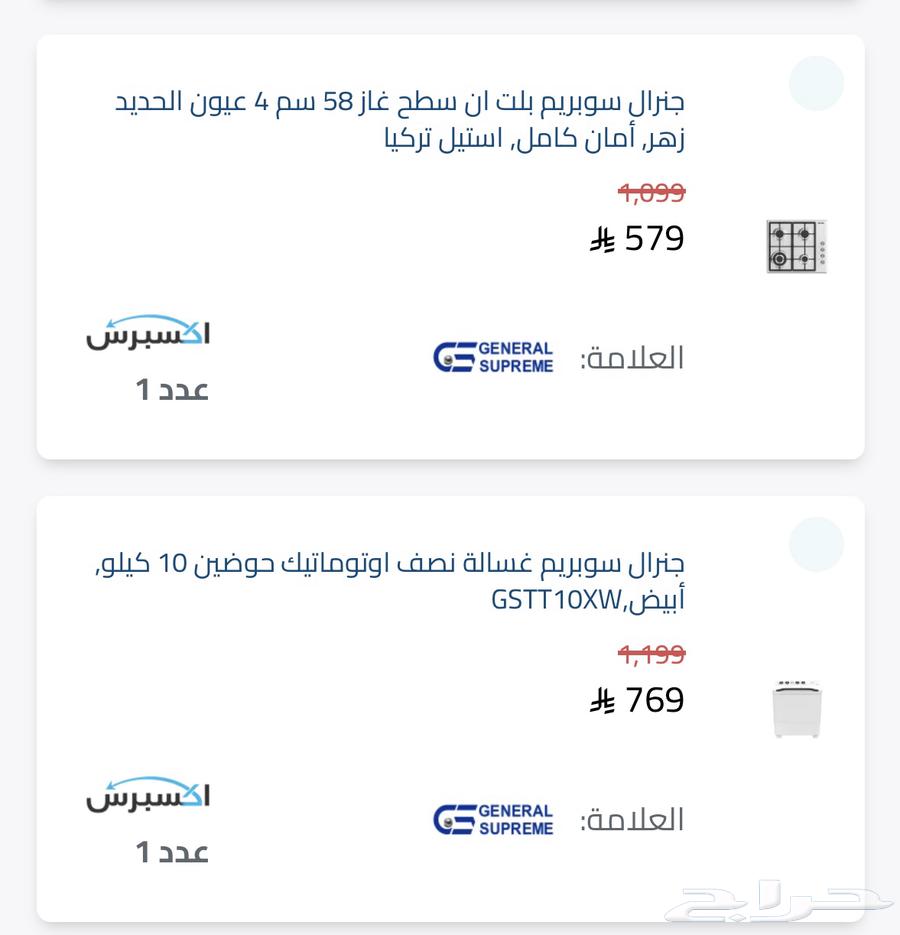Click the العلامة brand label on the gas hob card
The width and height of the screenshot is (900, 935).
coord(632,358)
